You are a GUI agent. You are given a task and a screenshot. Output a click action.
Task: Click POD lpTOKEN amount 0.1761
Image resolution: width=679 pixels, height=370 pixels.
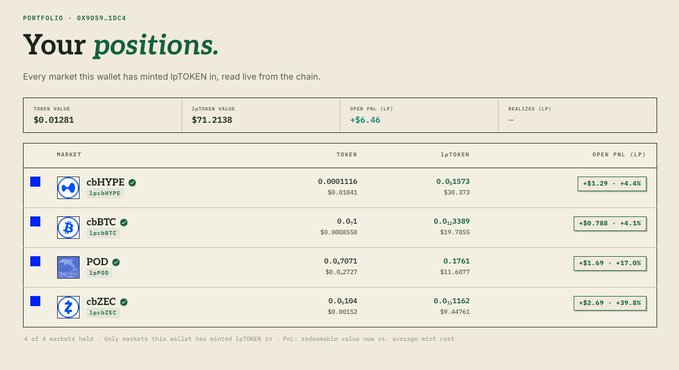pos(456,261)
